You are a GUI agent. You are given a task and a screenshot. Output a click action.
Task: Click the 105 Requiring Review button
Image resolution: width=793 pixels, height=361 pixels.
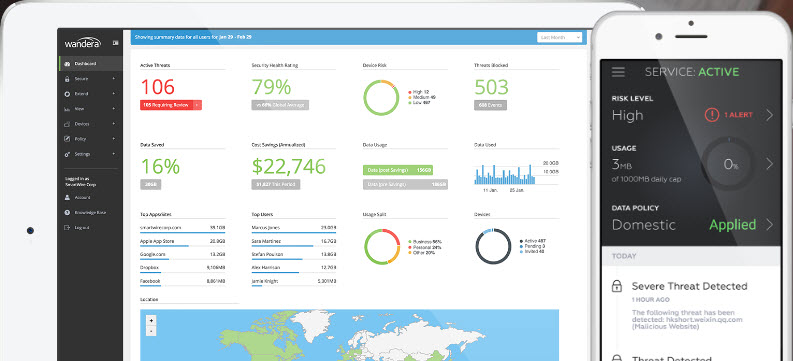click(x=170, y=105)
